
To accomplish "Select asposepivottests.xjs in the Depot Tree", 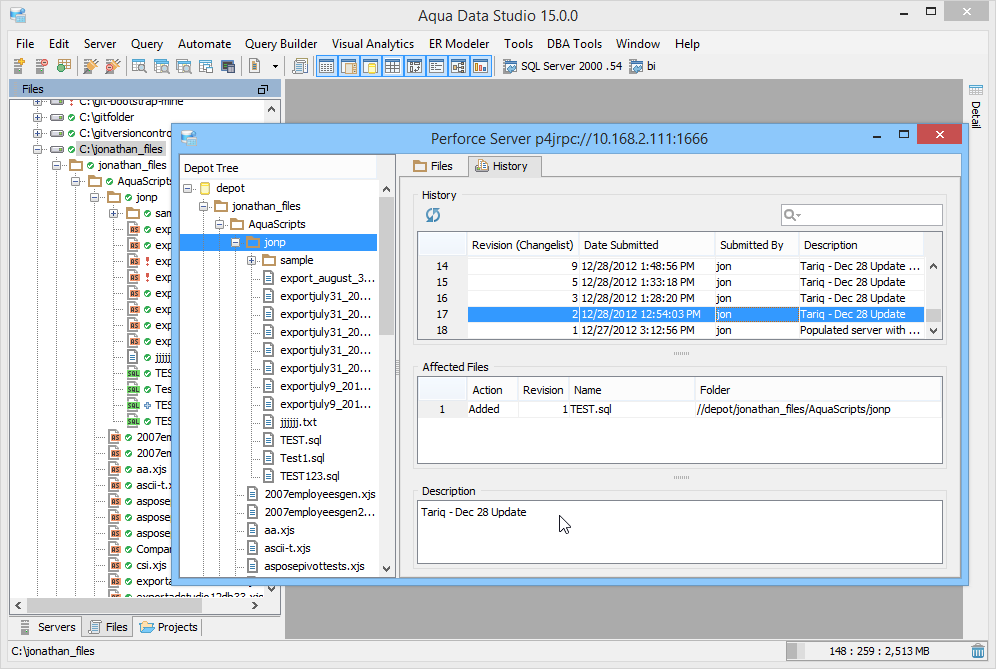I will tap(314, 566).
